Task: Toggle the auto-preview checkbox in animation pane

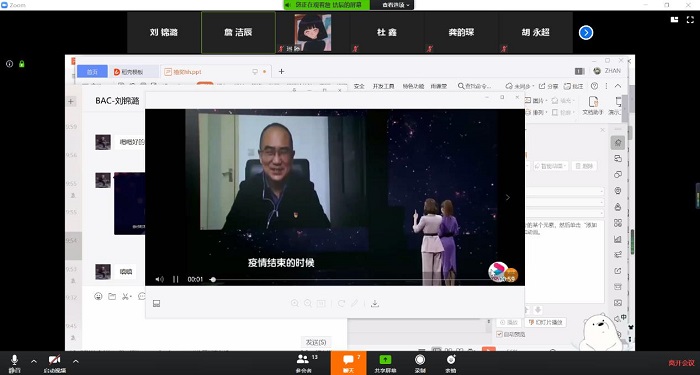Action: coord(500,334)
